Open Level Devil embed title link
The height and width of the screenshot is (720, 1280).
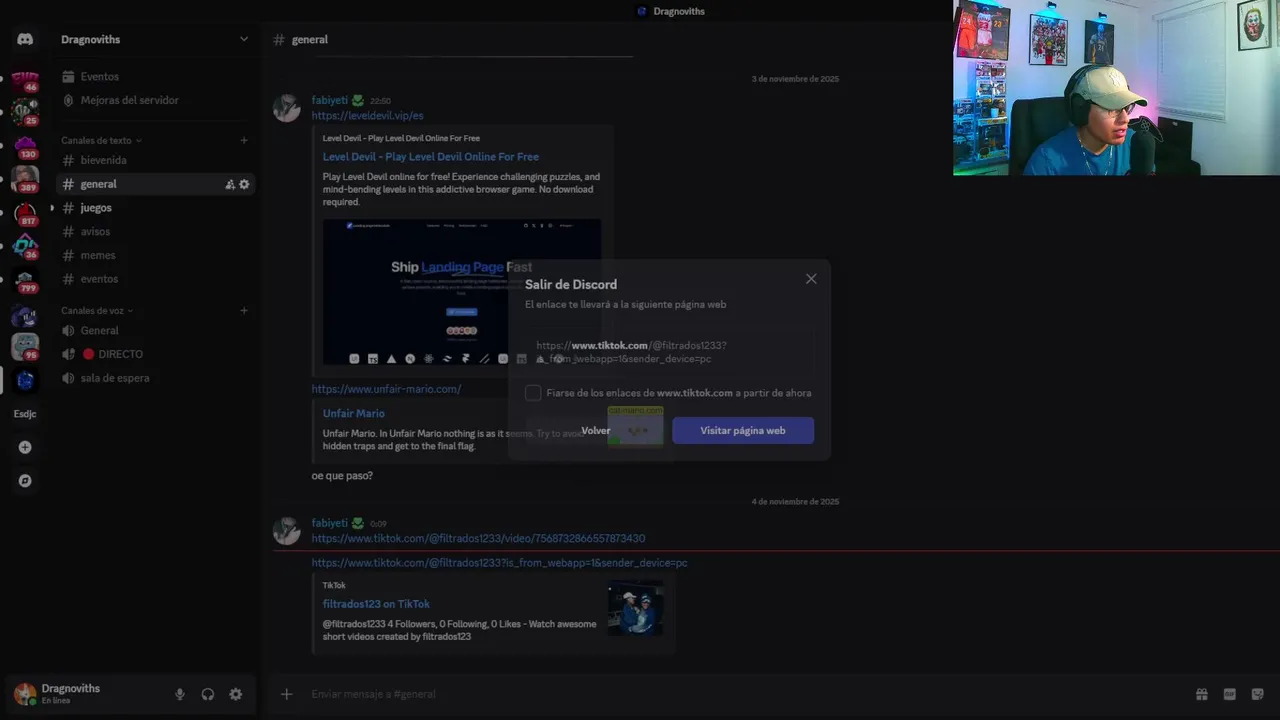tap(430, 157)
